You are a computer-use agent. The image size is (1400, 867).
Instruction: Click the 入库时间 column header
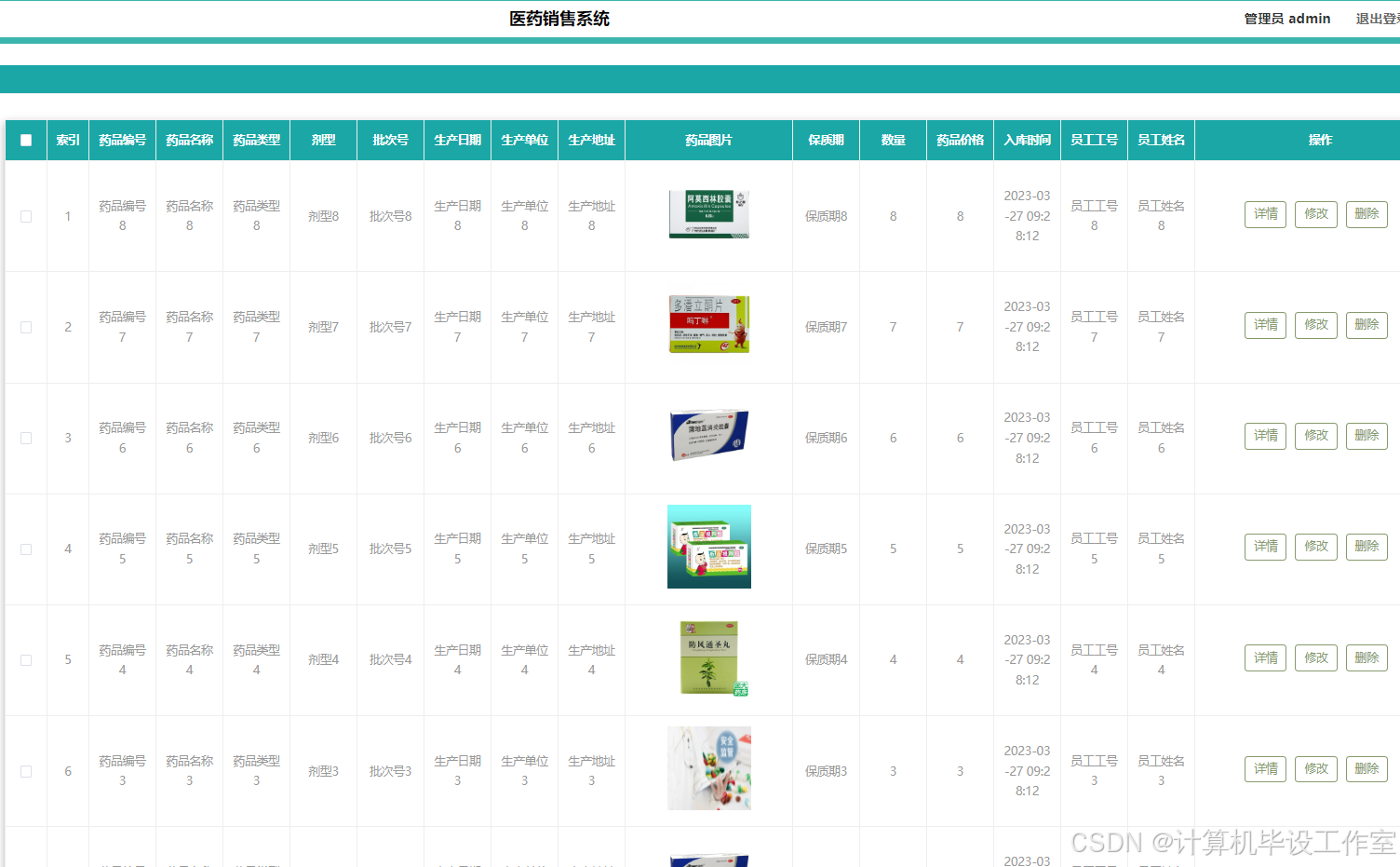(x=1028, y=140)
